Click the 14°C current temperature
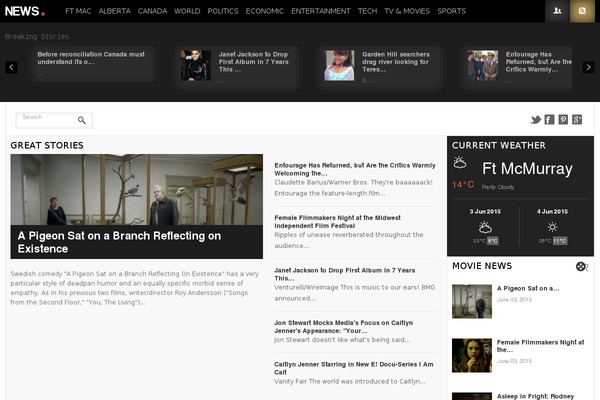Image resolution: width=600 pixels, height=400 pixels. pos(463,185)
